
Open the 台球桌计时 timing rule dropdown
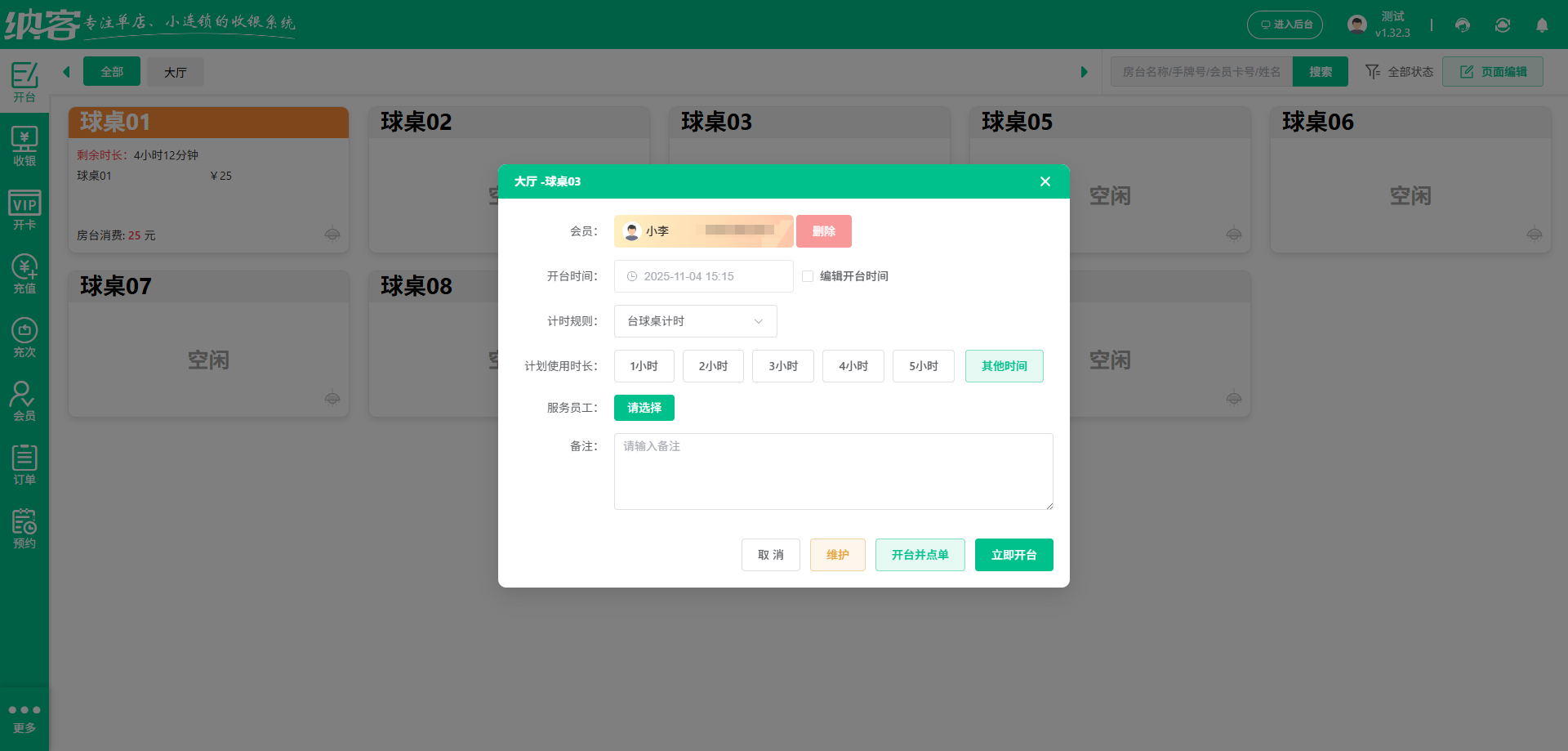[694, 321]
